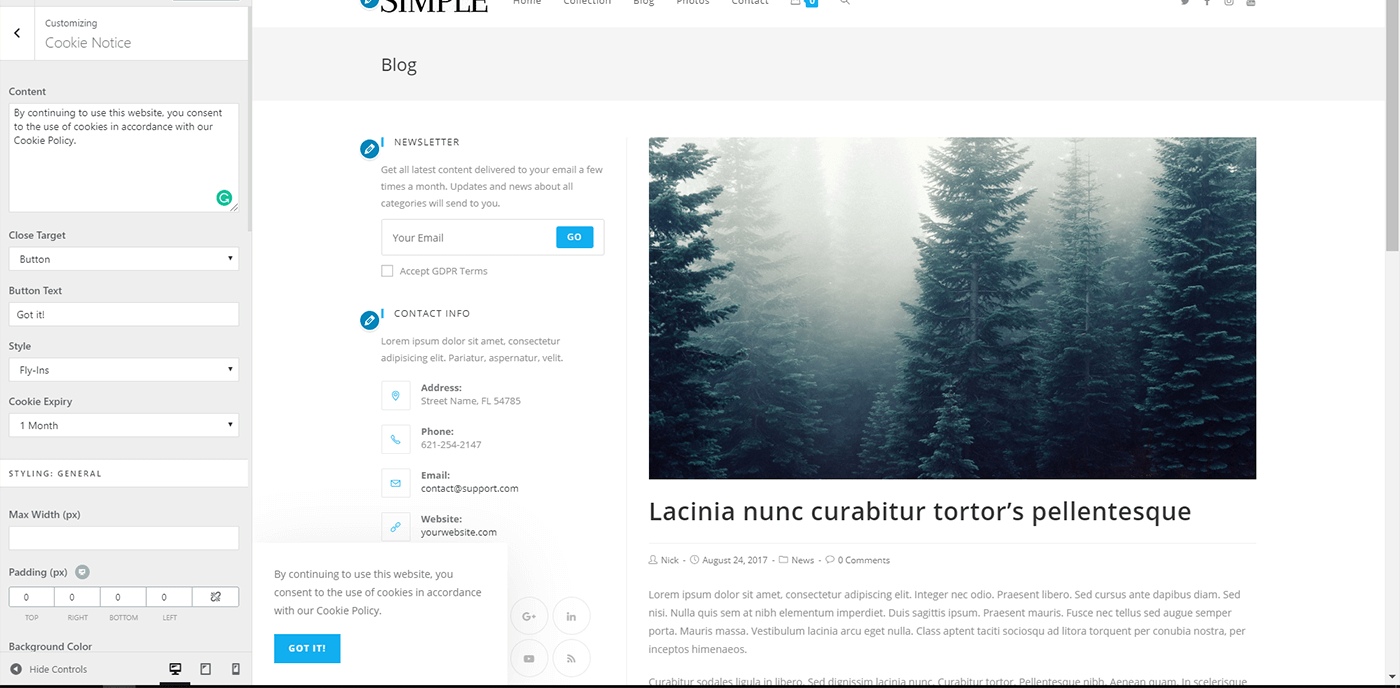This screenshot has width=1400, height=688.
Task: Dismiss cookie notice with GOT IT! button
Action: tap(307, 648)
